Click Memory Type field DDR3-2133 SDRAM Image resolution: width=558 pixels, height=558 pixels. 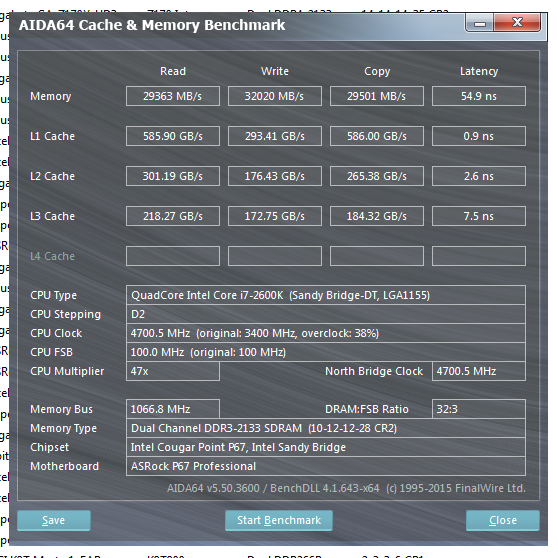pos(326,428)
